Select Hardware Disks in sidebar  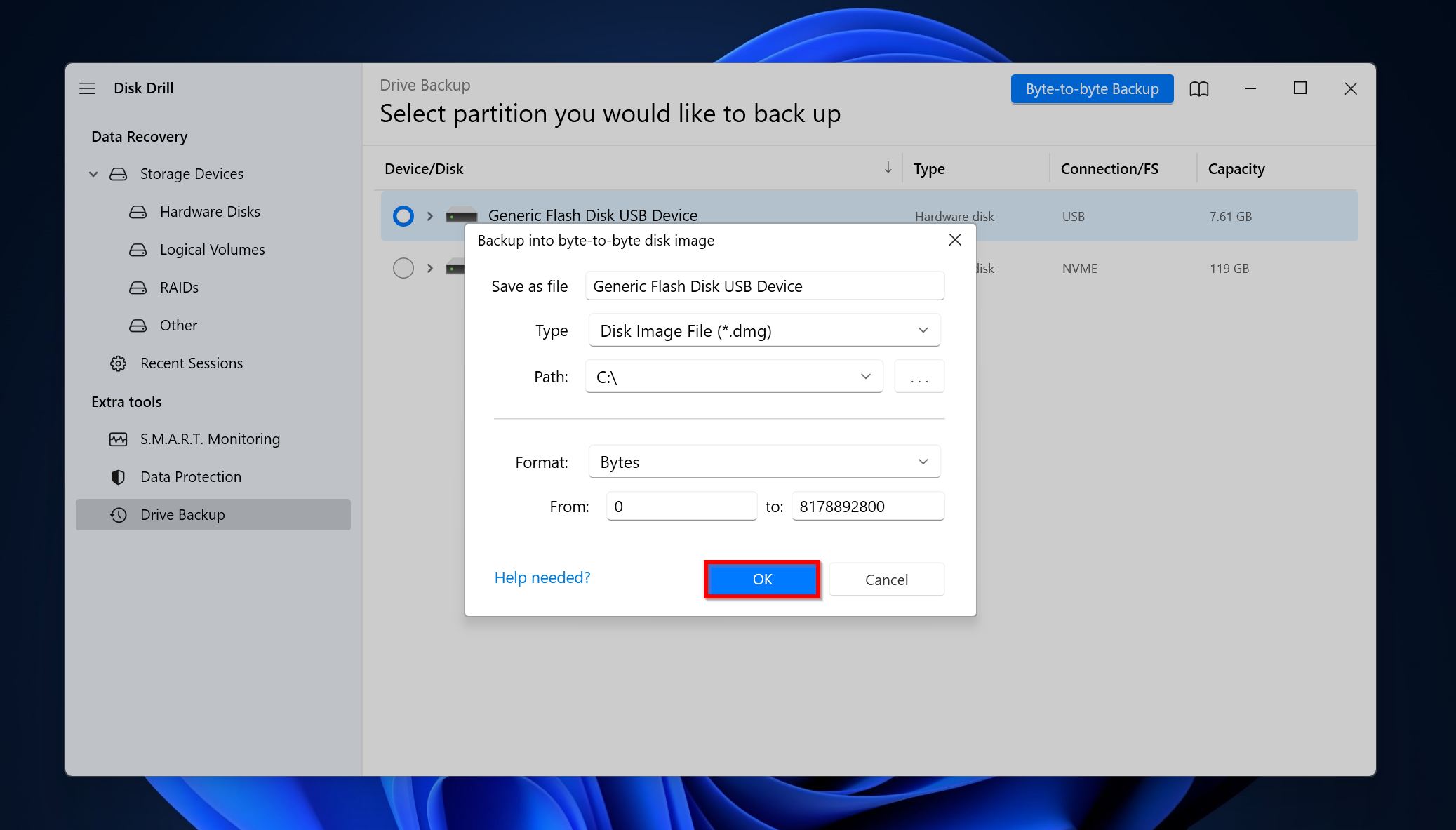pos(209,211)
